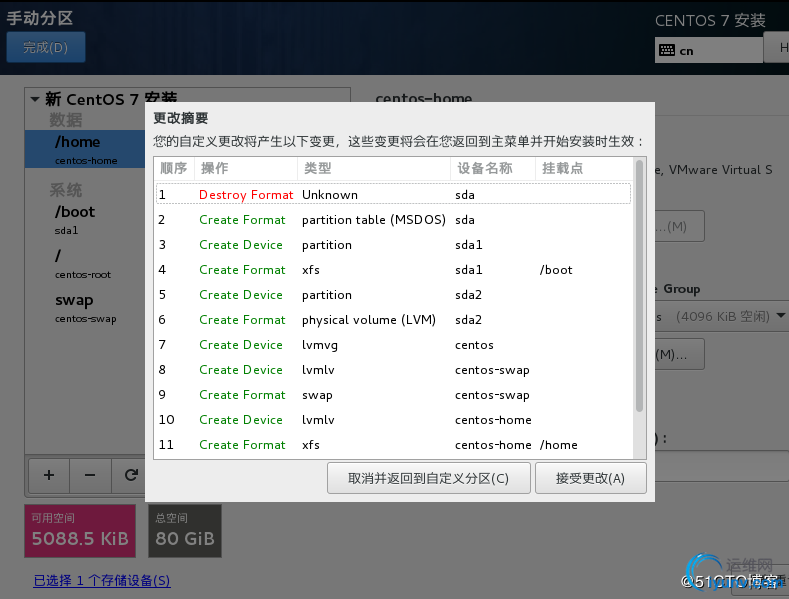Sort by the 设备名称 column header
789x599 pixels.
(493, 168)
